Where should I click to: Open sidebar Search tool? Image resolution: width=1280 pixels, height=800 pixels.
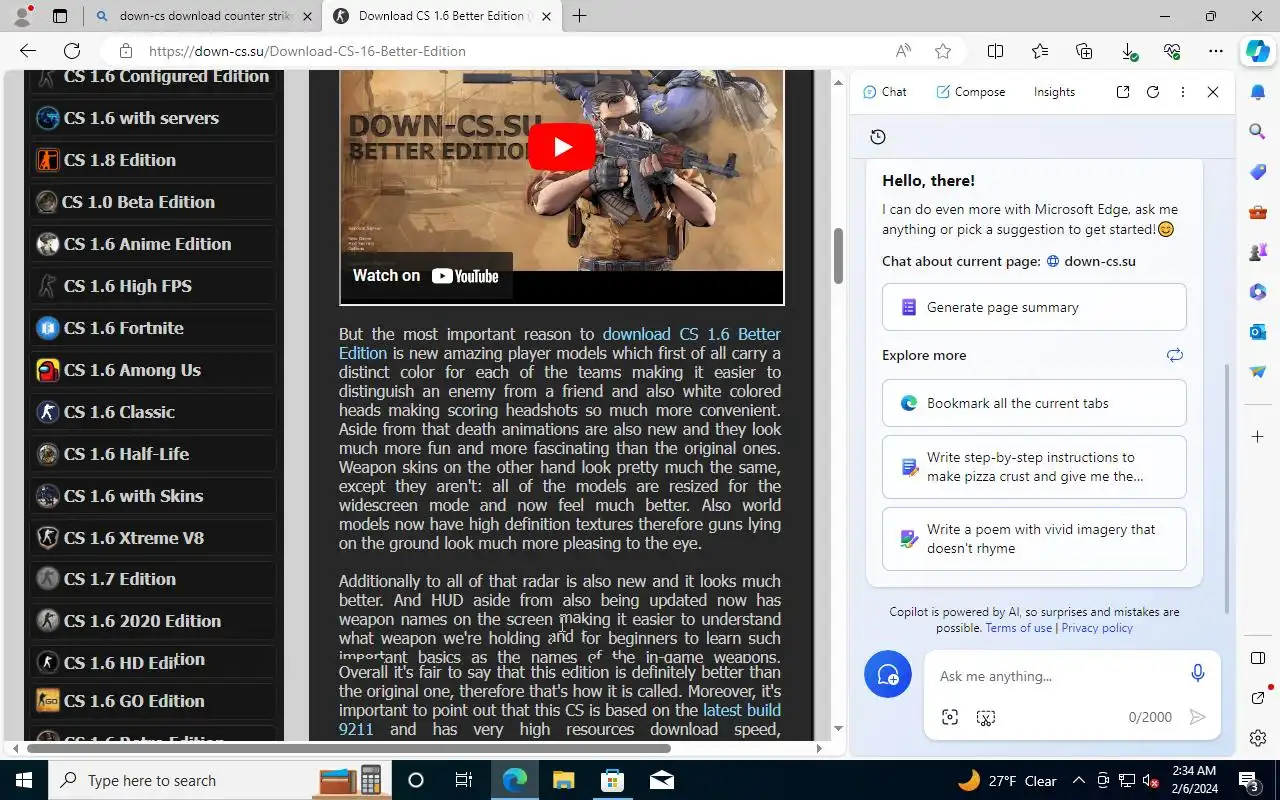point(1258,131)
